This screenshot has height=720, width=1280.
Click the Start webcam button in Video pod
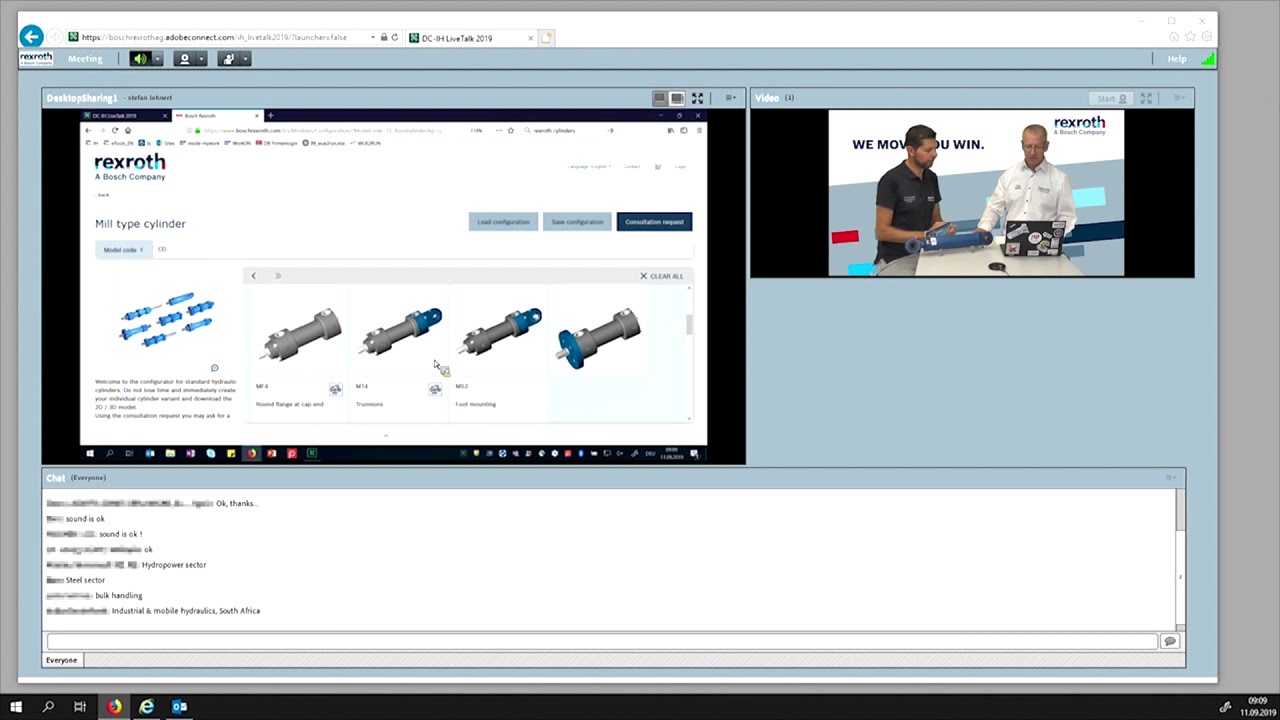point(1111,98)
